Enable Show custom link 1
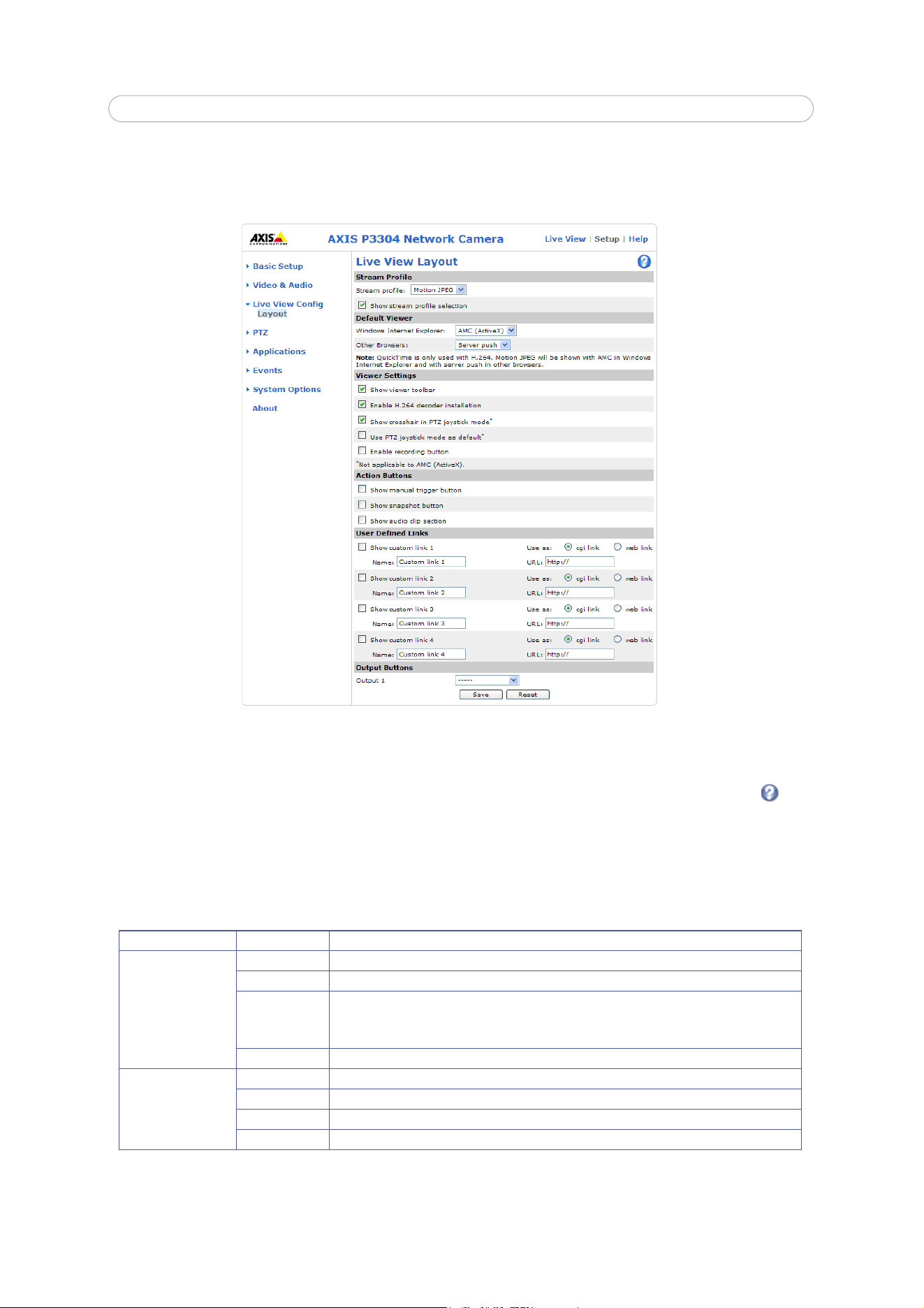 point(362,547)
